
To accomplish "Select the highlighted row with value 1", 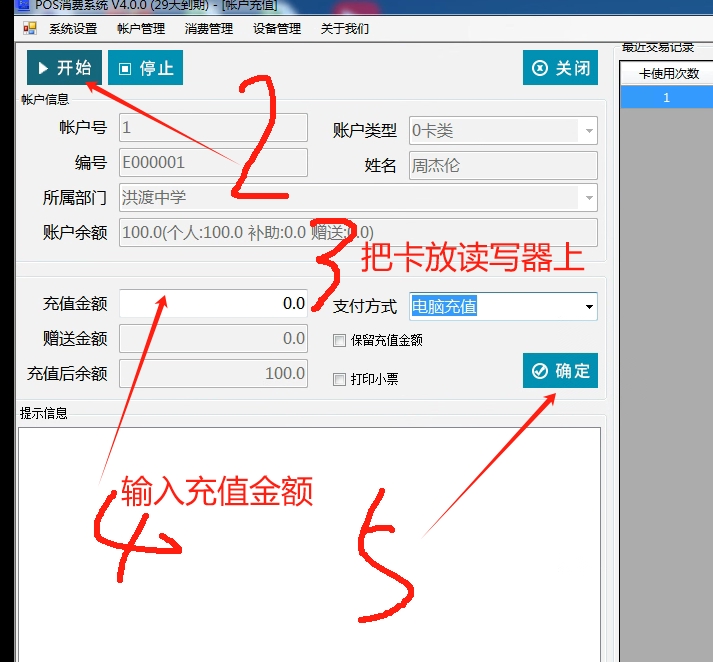I will pos(666,97).
